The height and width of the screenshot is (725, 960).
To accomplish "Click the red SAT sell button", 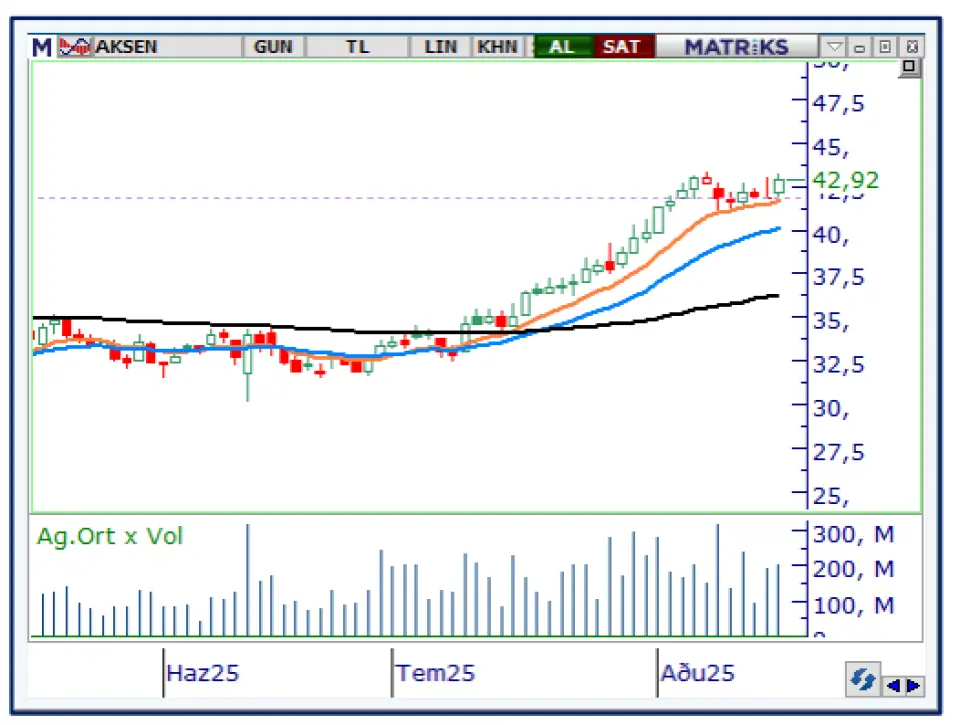I will tap(623, 47).
